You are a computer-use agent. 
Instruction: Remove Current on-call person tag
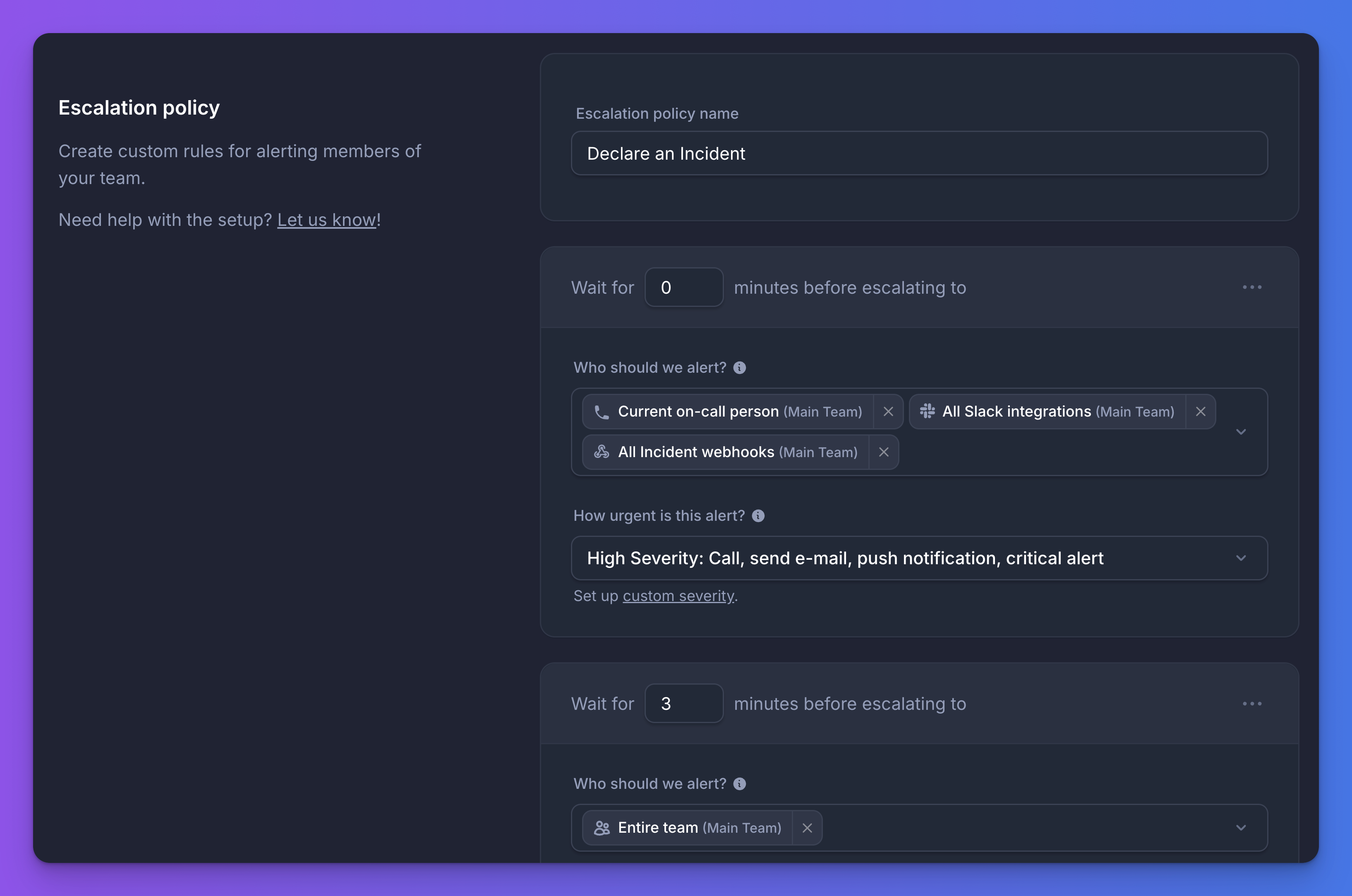[888, 412]
